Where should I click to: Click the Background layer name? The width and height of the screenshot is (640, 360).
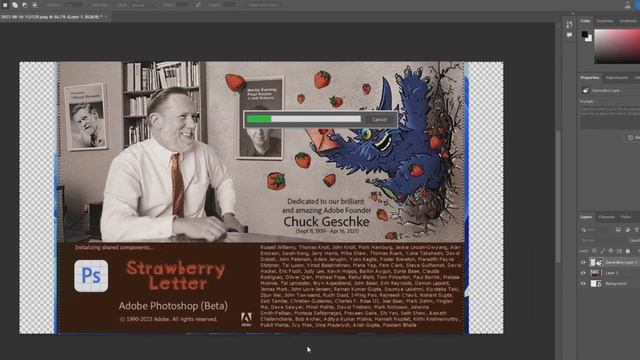[616, 284]
